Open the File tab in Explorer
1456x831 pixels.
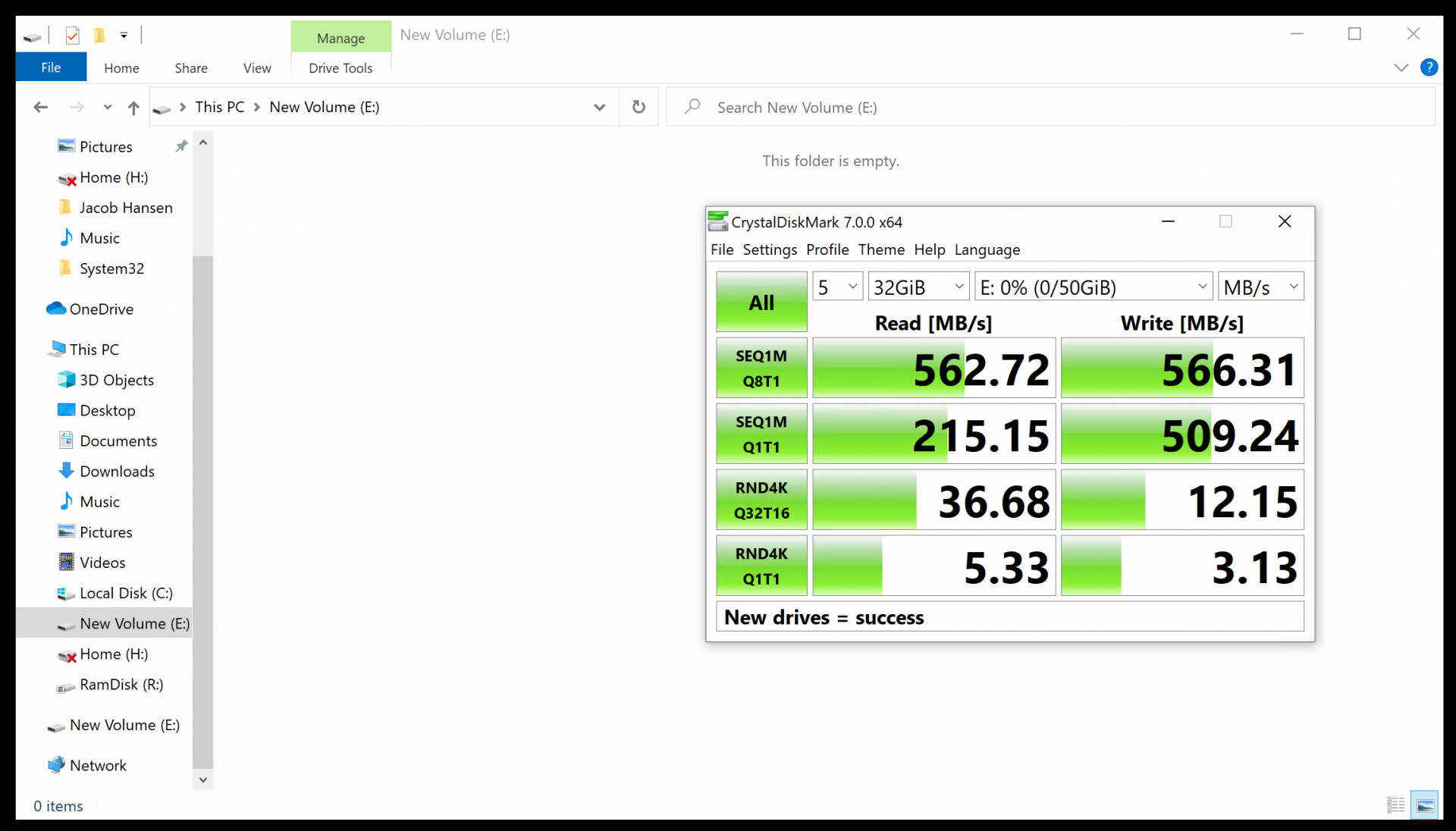pyautogui.click(x=51, y=67)
